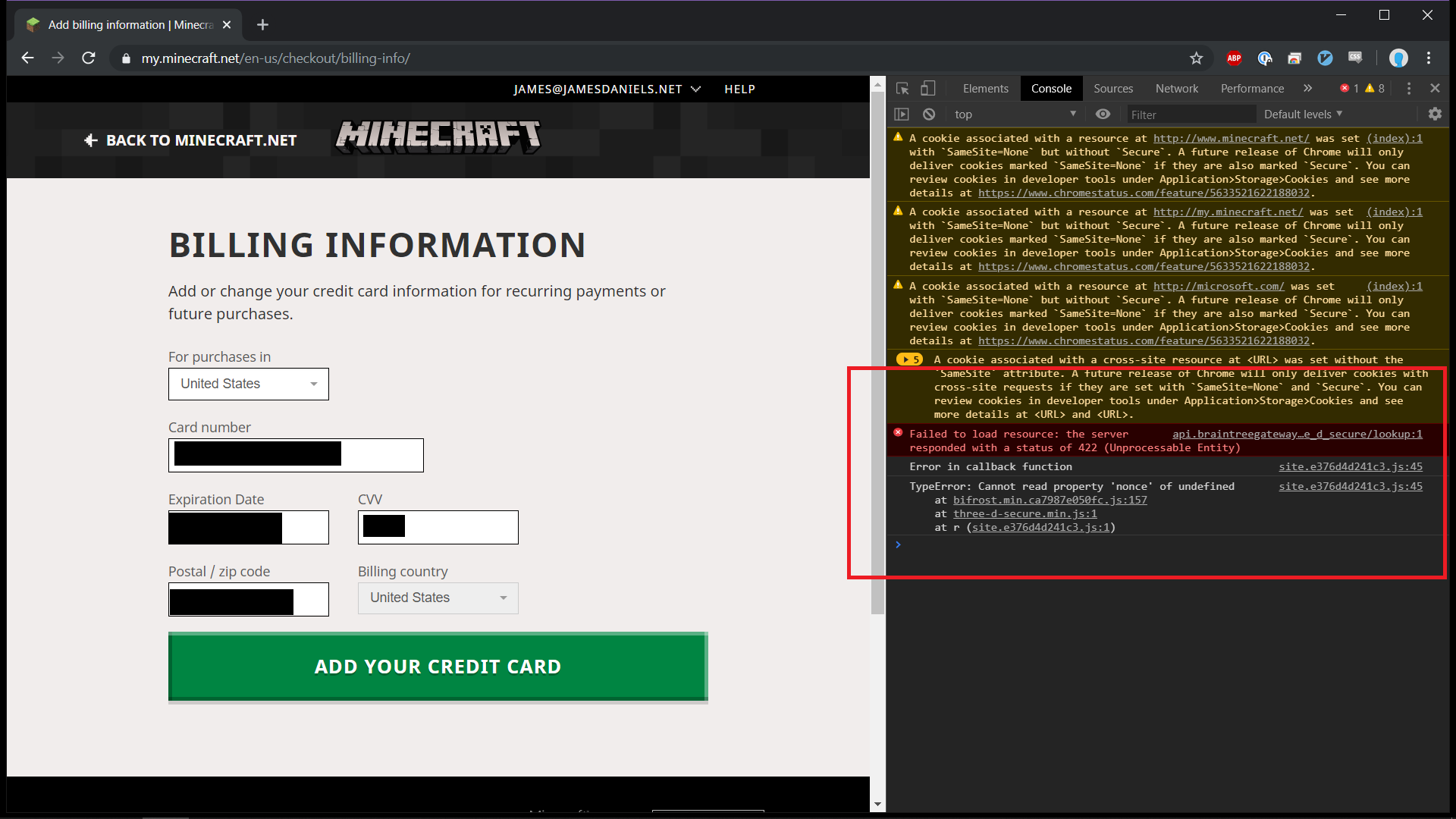Open the Chrome three-dot menu
Viewport: 1456px width, 819px height.
1429,58
